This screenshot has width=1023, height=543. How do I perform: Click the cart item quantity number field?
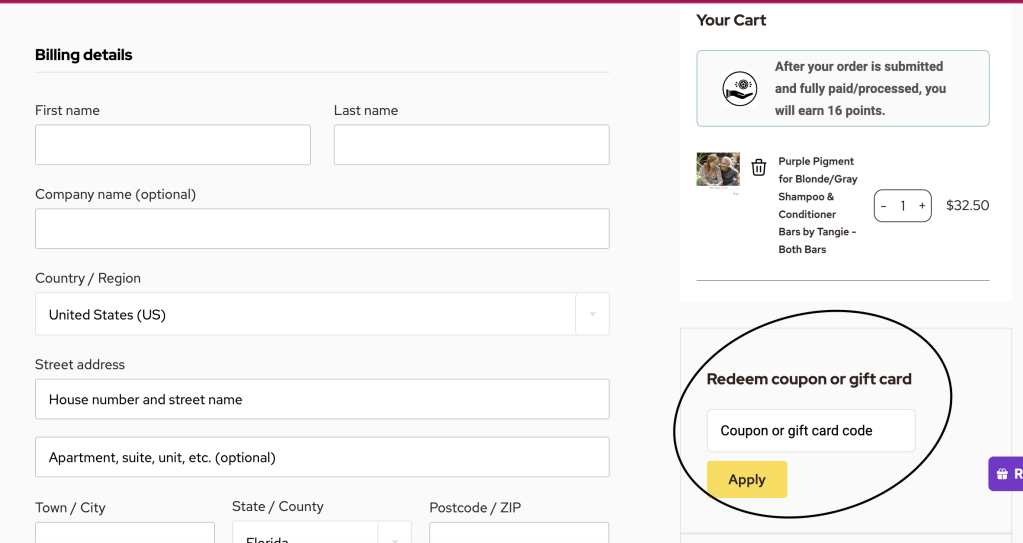903,206
